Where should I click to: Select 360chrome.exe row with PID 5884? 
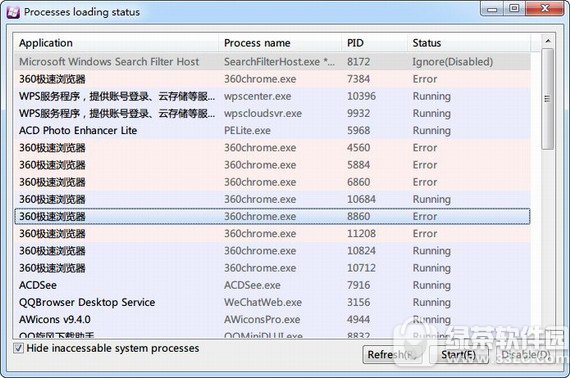coord(272,165)
